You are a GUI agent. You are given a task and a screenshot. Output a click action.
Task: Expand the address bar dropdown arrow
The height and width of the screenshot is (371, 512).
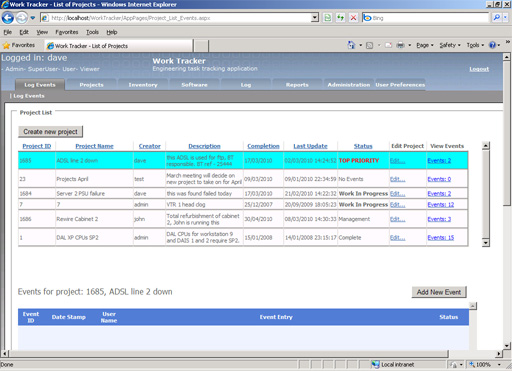tap(315, 18)
